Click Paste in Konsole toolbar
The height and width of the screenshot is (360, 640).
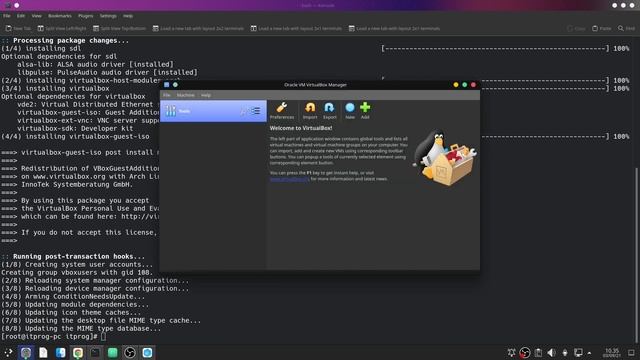pos(602,29)
